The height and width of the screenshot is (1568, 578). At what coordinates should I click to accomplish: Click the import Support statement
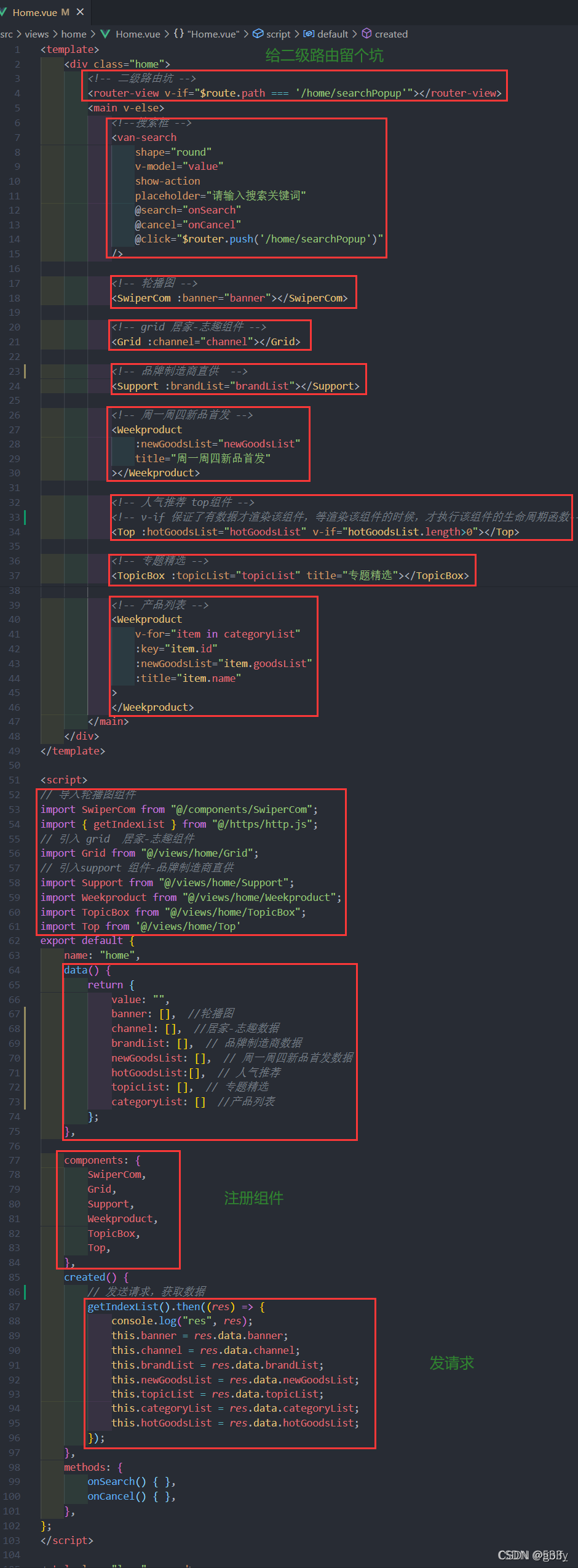(167, 882)
